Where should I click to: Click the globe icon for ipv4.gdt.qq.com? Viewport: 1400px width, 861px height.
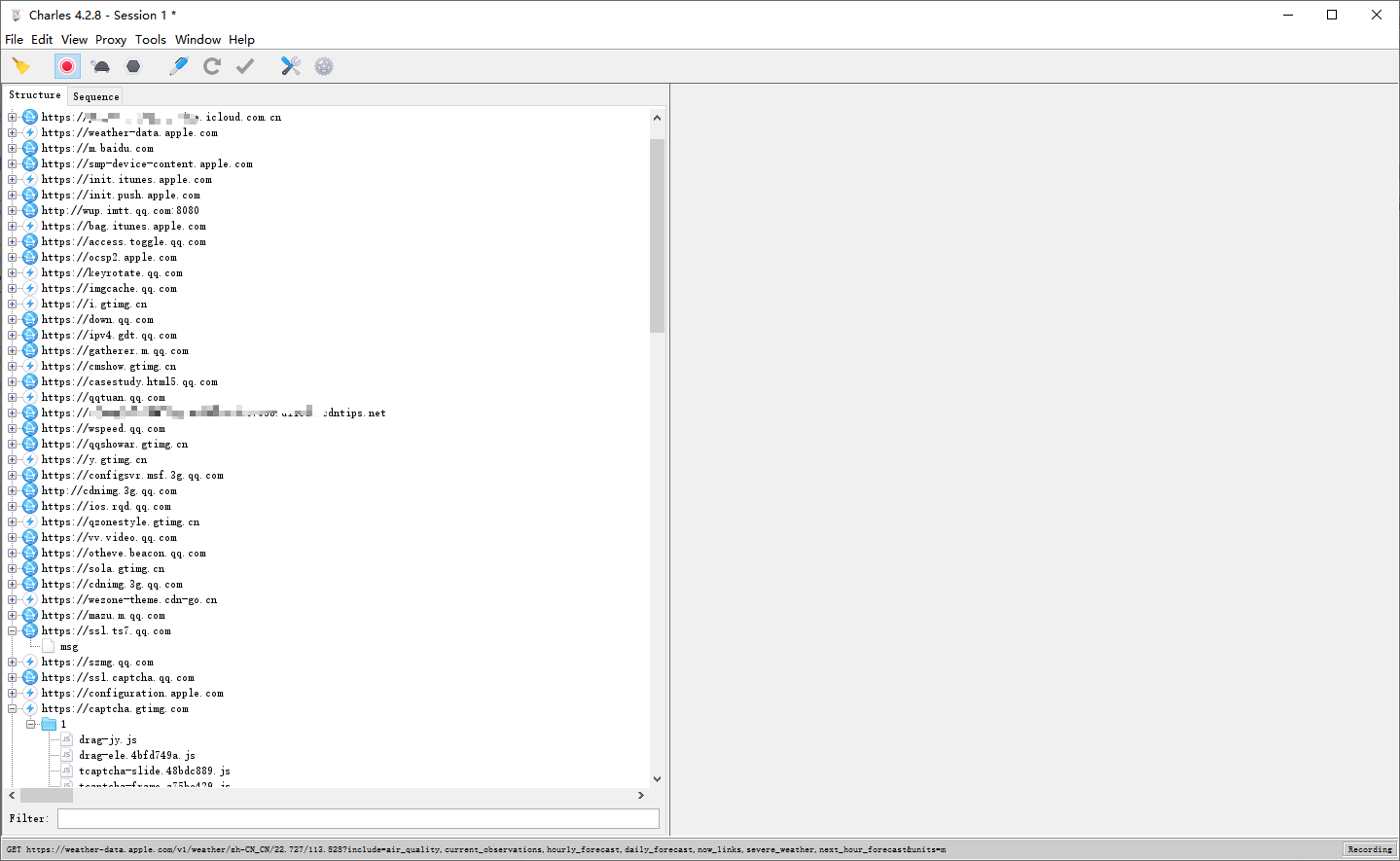[30, 336]
